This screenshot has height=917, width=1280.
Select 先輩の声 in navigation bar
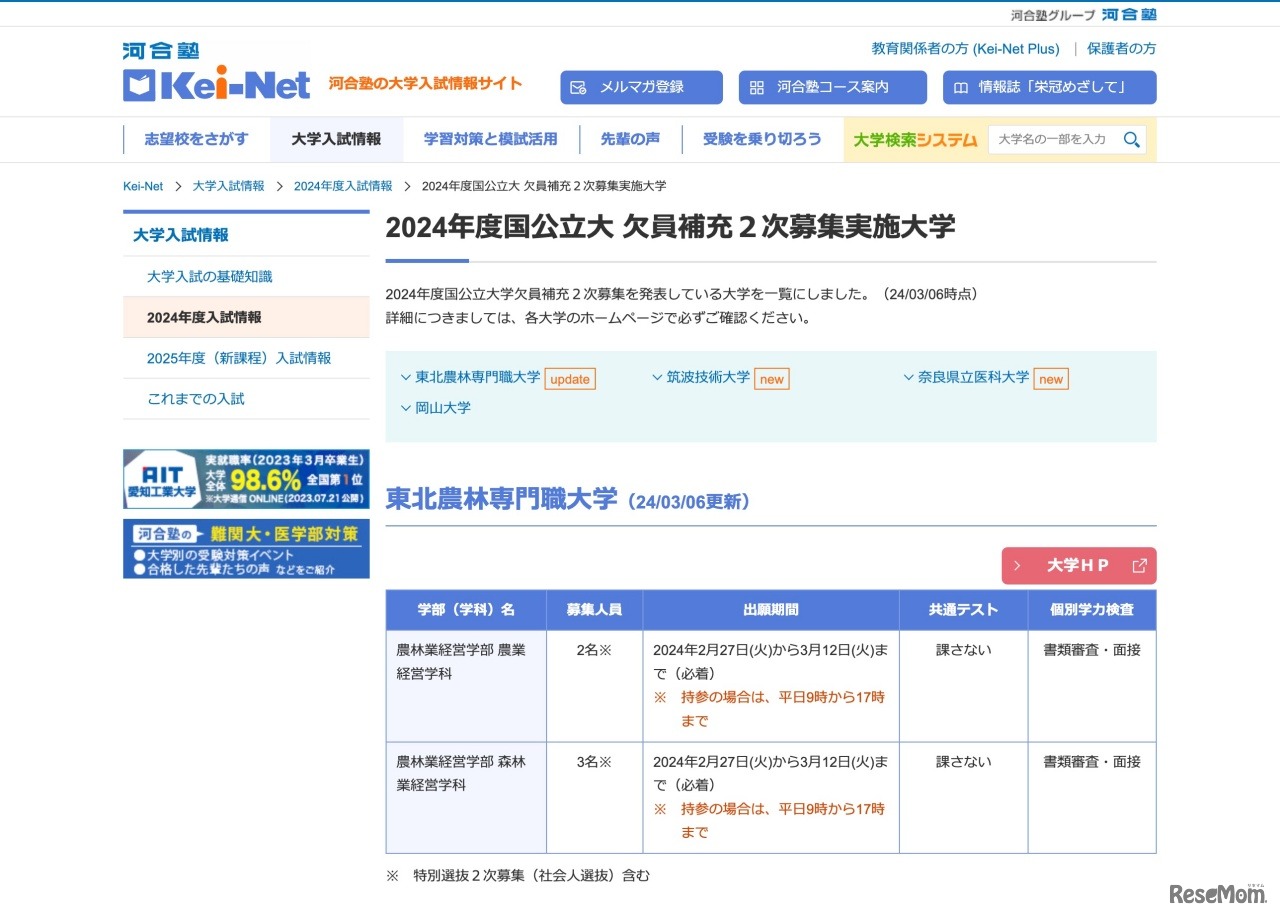(x=630, y=140)
